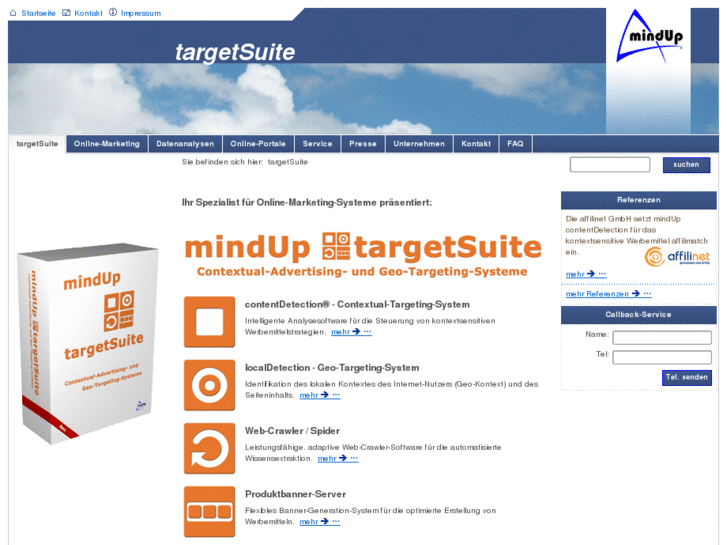Click the info icon beside Impressum
Image resolution: width=727 pixels, height=545 pixels.
click(x=113, y=12)
